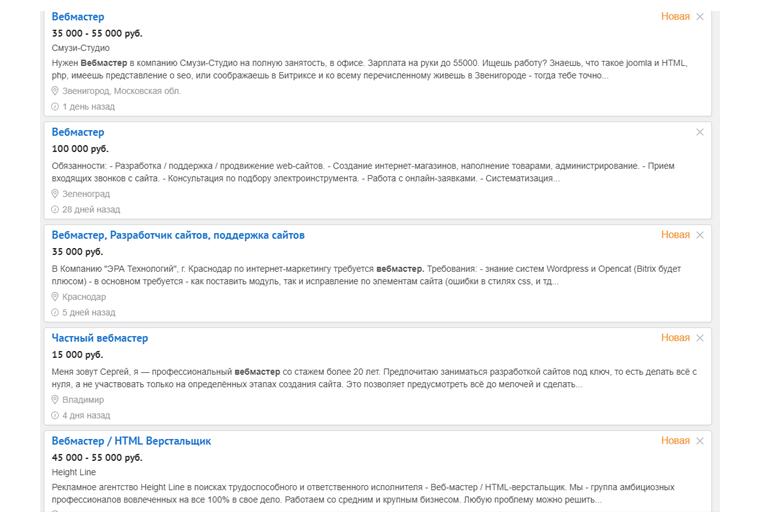Click the location pin icon near Владимир
Viewport: 770px width, 527px height.
point(56,400)
